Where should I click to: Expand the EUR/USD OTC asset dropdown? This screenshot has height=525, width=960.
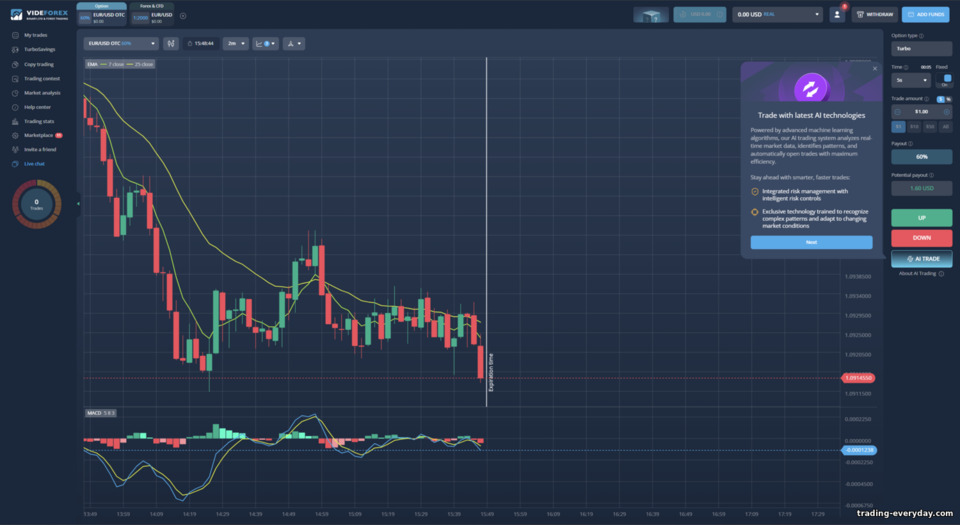point(121,43)
